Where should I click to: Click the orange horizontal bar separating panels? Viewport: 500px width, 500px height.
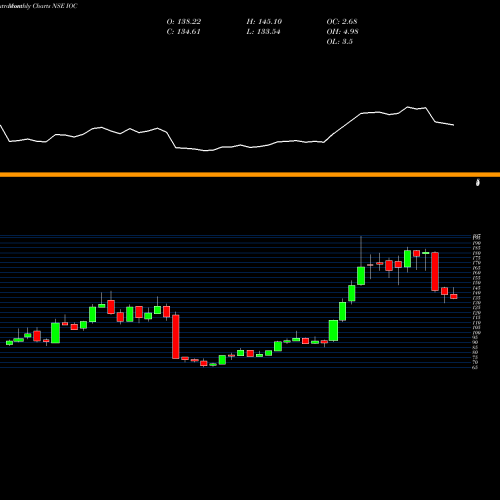250,174
